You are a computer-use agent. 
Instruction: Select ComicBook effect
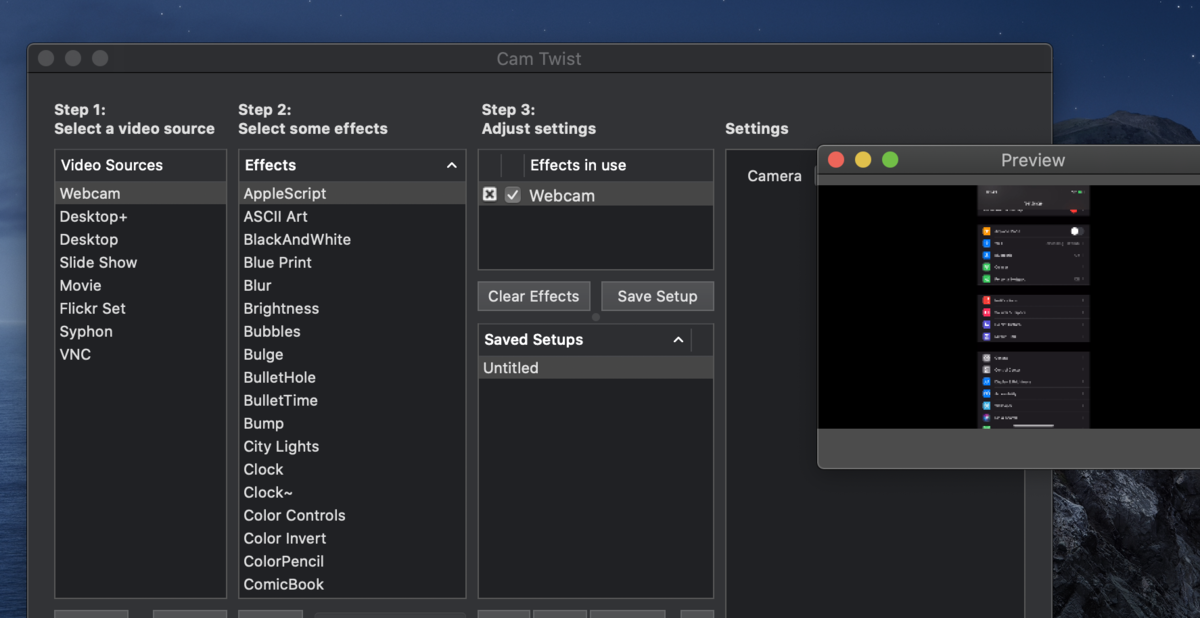click(x=352, y=584)
